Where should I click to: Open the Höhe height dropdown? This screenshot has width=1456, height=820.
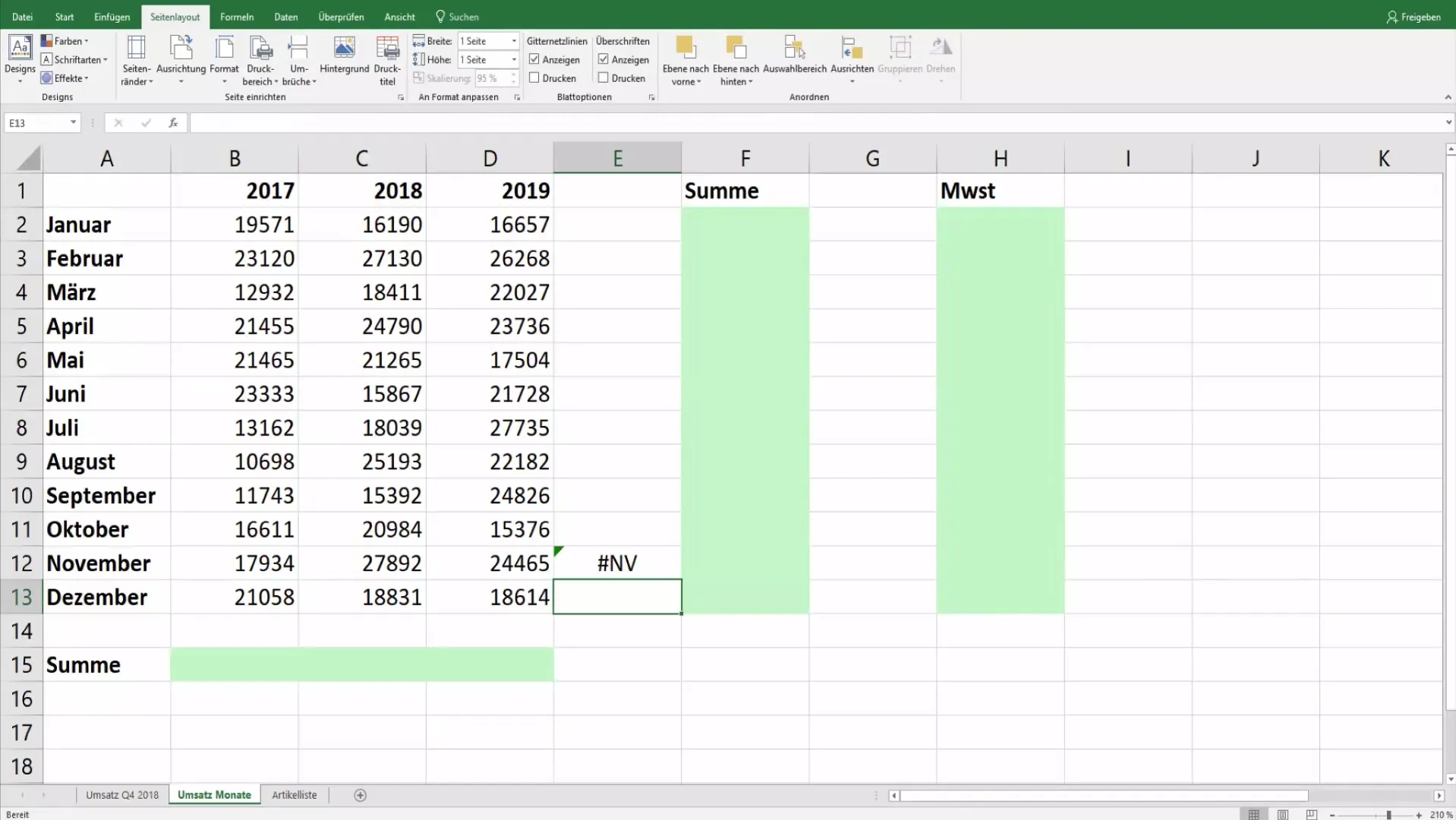click(x=514, y=59)
